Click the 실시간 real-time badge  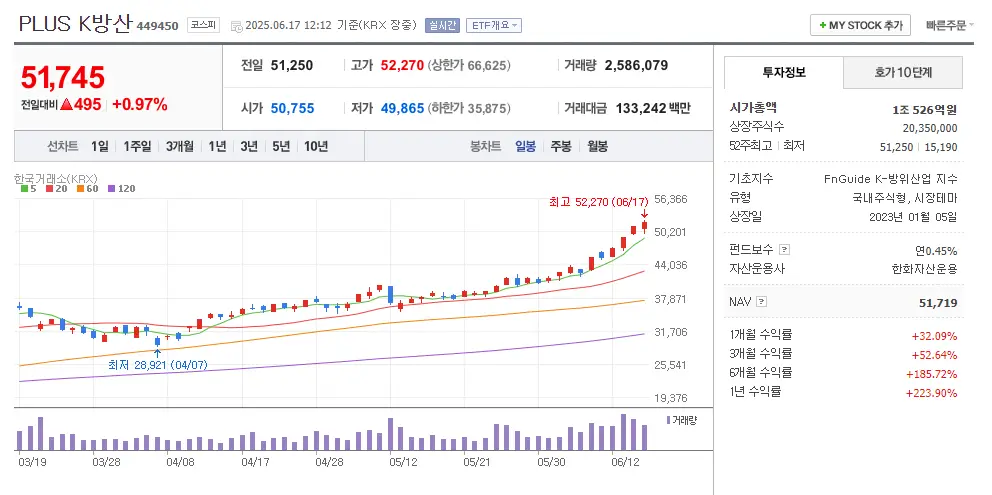[x=441, y=26]
